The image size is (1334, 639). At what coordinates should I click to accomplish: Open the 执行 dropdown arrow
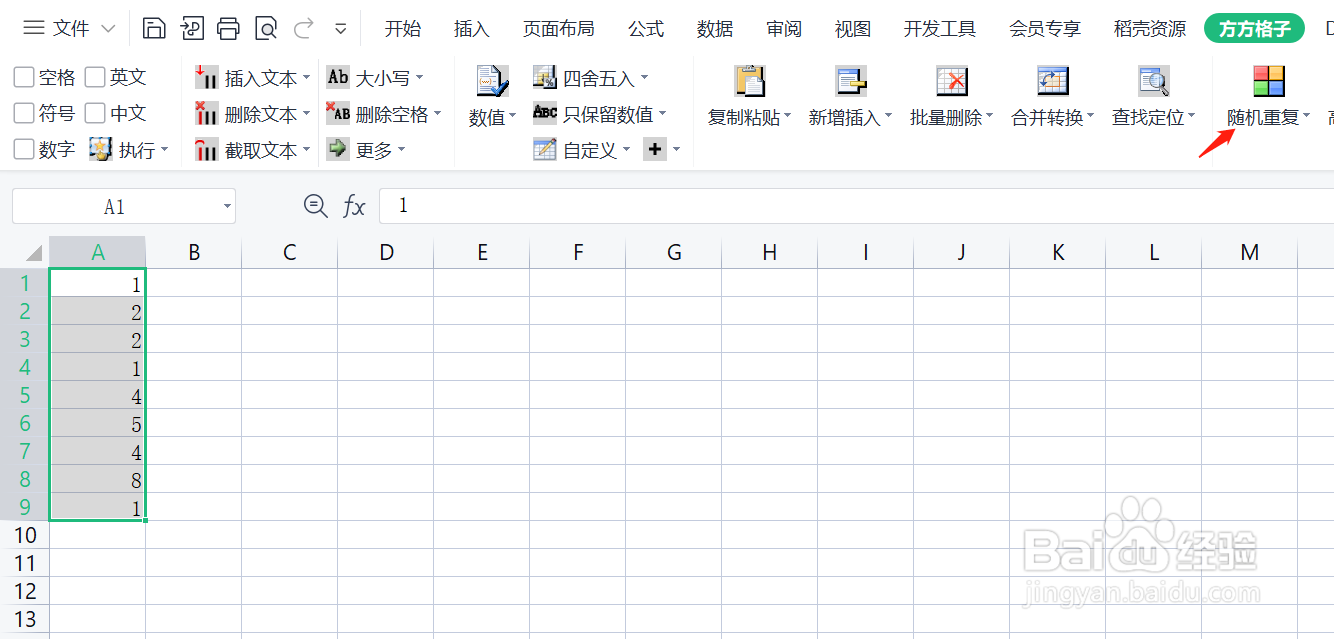(x=164, y=151)
